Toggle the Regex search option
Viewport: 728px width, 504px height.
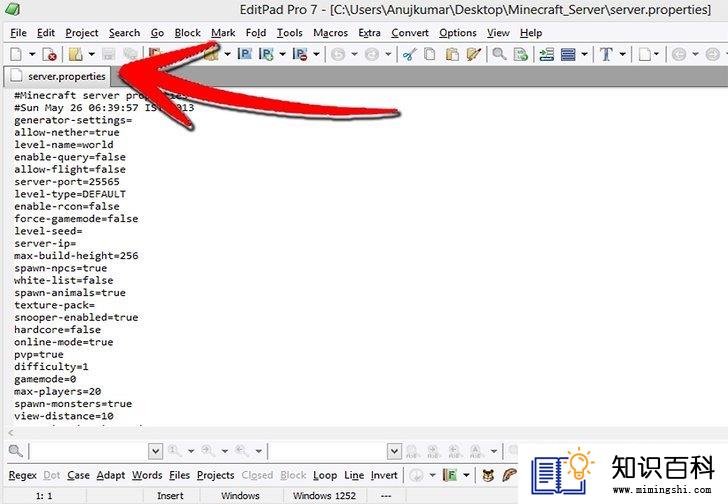22,476
